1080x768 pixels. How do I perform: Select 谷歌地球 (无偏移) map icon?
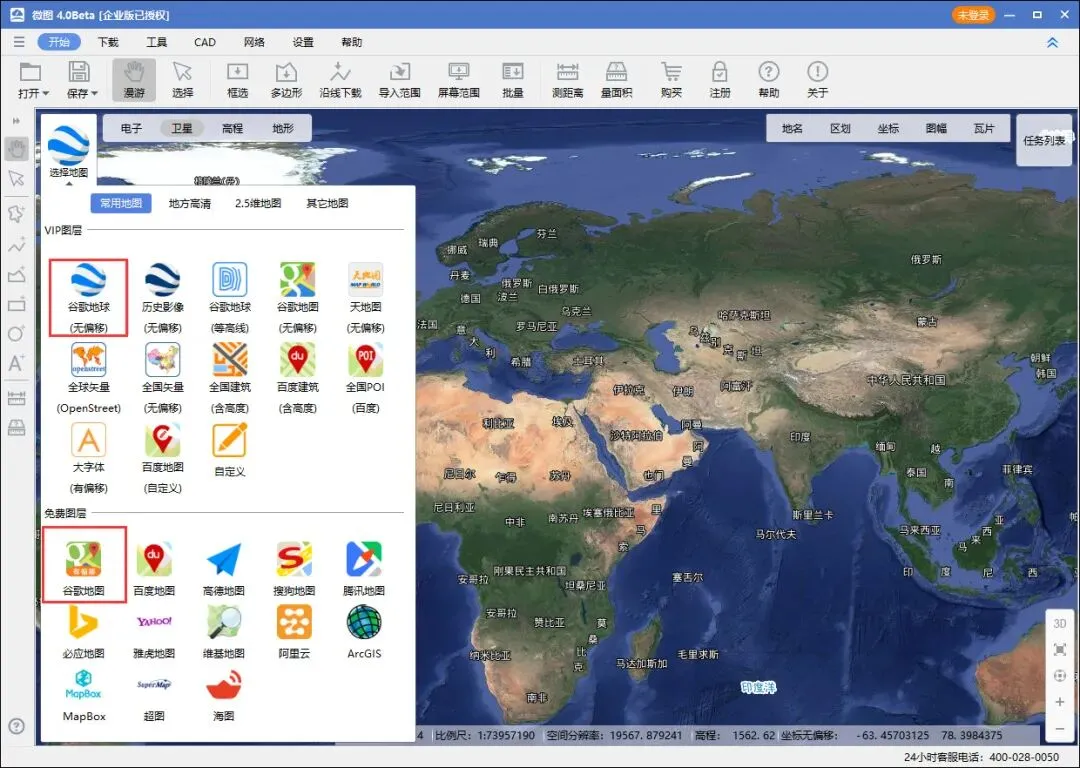click(88, 280)
